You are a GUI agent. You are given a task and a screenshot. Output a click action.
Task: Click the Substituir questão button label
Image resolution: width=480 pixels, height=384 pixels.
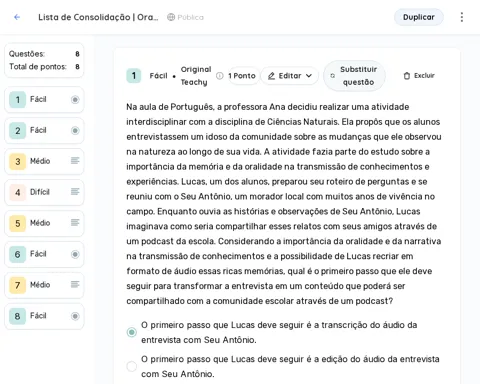point(358,76)
